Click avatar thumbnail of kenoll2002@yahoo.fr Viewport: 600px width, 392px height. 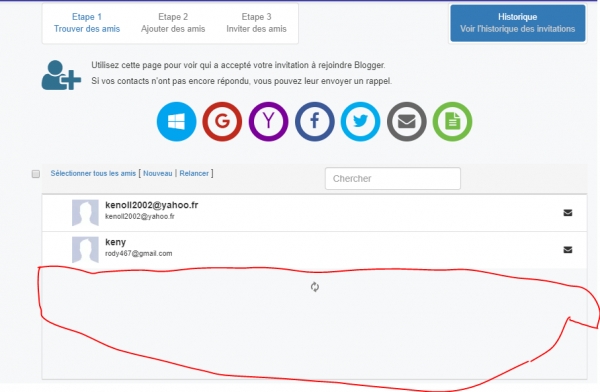85,213
